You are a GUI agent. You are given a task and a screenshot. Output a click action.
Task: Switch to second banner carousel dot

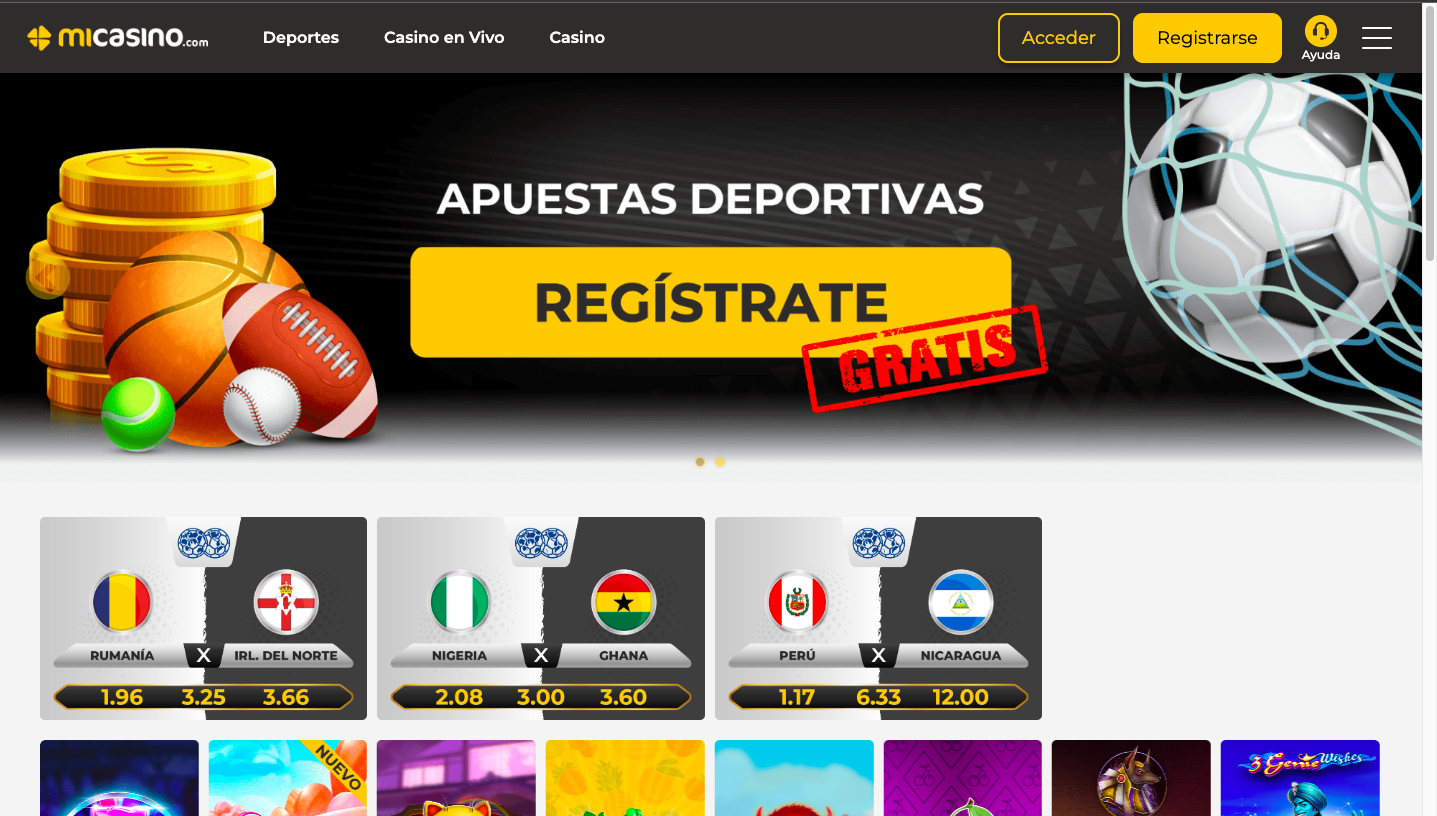(720, 462)
